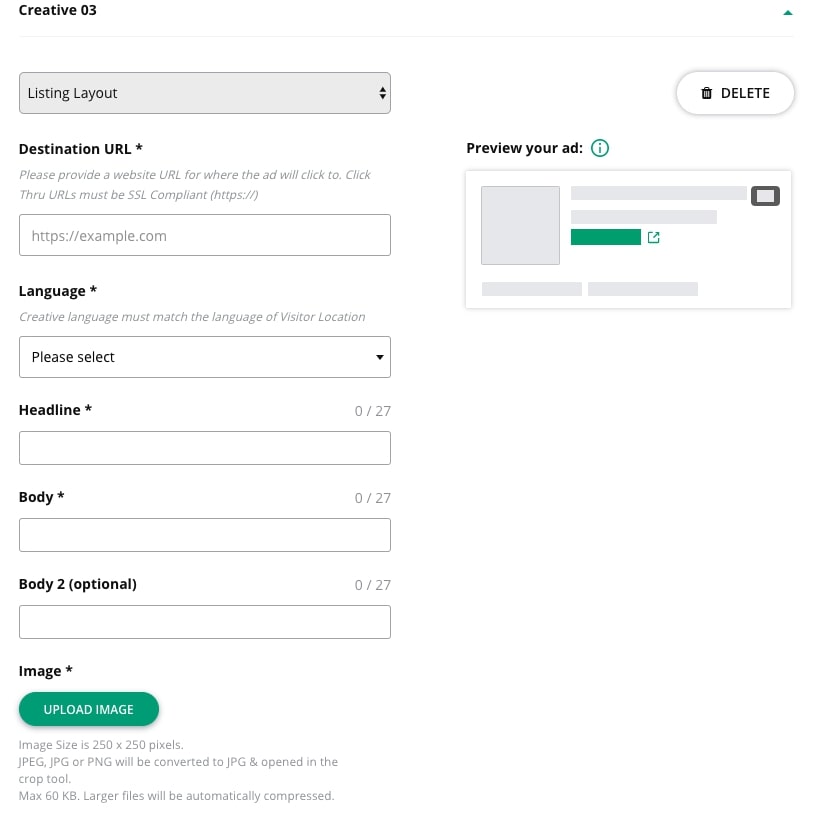Click into the Headline text field
The height and width of the screenshot is (821, 813).
coord(205,448)
